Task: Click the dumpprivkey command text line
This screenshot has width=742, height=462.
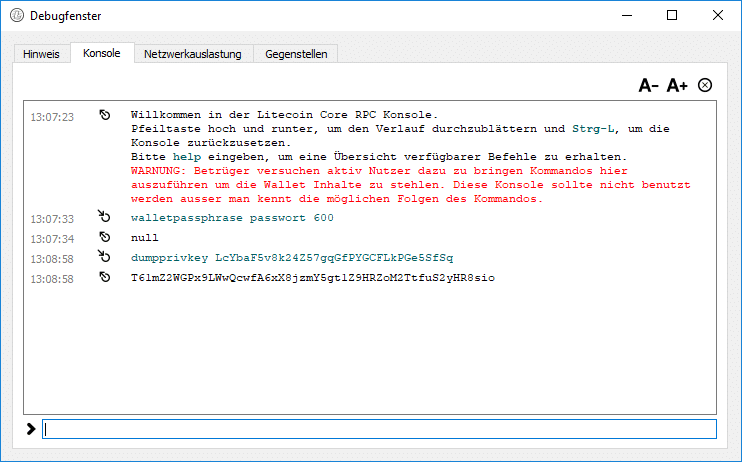Action: pos(291,258)
